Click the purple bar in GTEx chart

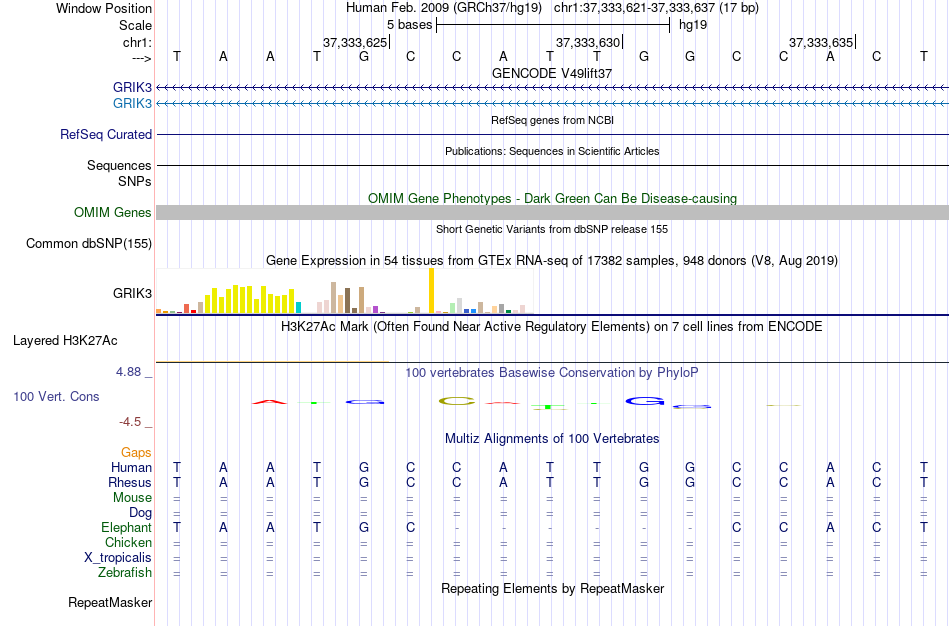[376, 310]
